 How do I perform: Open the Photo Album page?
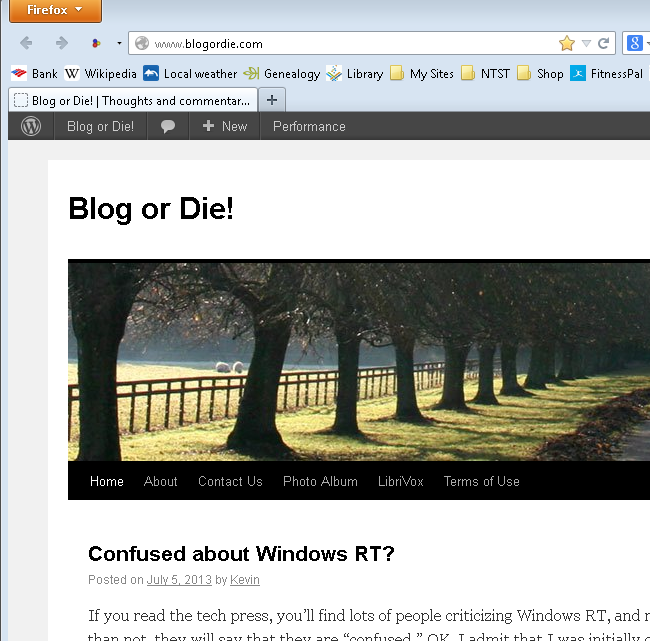pyautogui.click(x=320, y=481)
